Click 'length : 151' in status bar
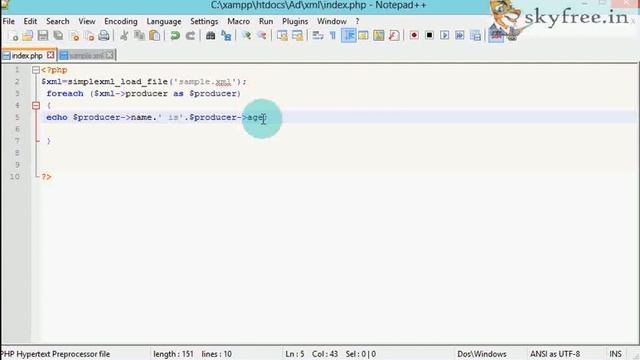The height and width of the screenshot is (360, 640). pos(173,354)
